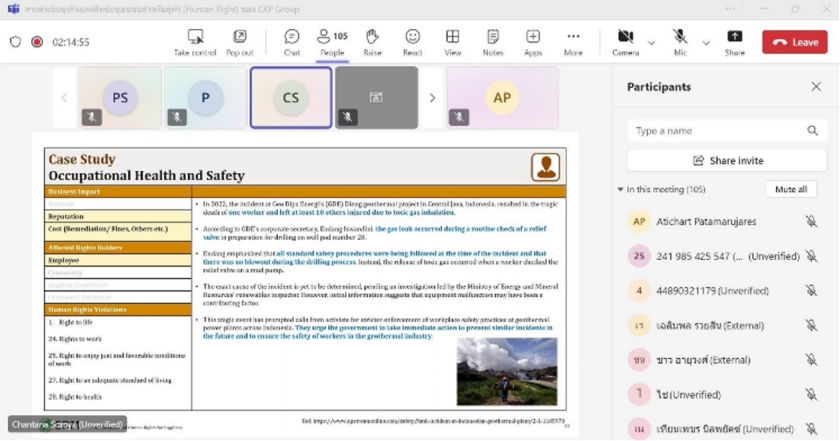
Task: Expand the Mic options dropdown arrow
Action: [706, 43]
